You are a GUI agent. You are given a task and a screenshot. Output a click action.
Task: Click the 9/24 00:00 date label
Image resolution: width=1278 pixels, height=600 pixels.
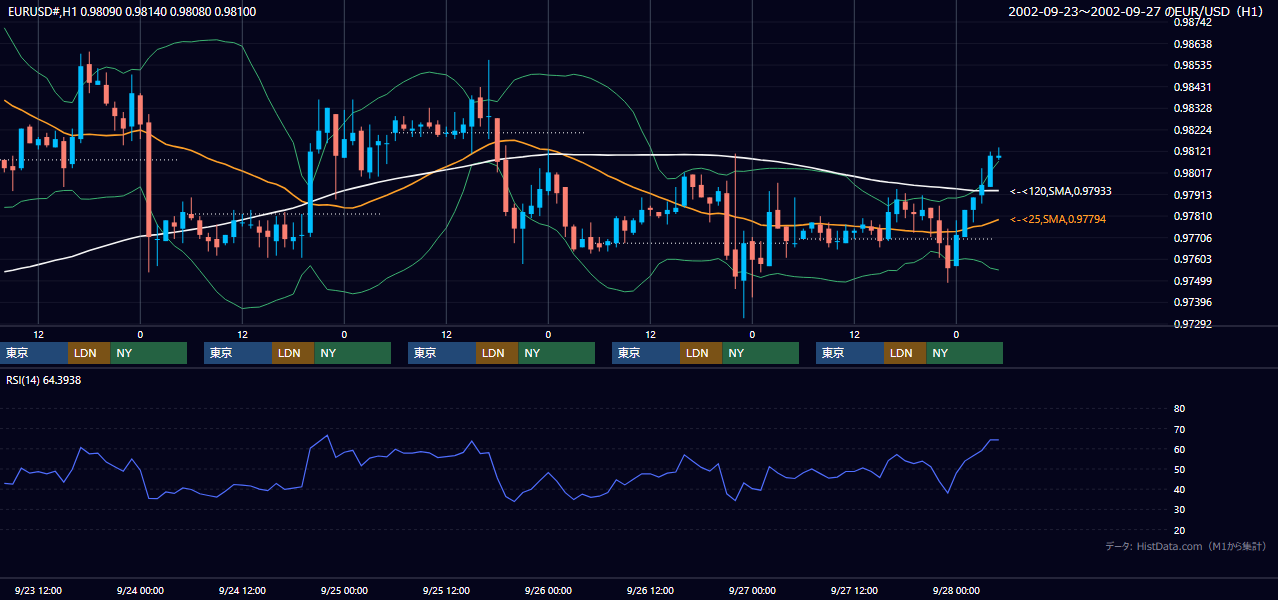pos(139,590)
